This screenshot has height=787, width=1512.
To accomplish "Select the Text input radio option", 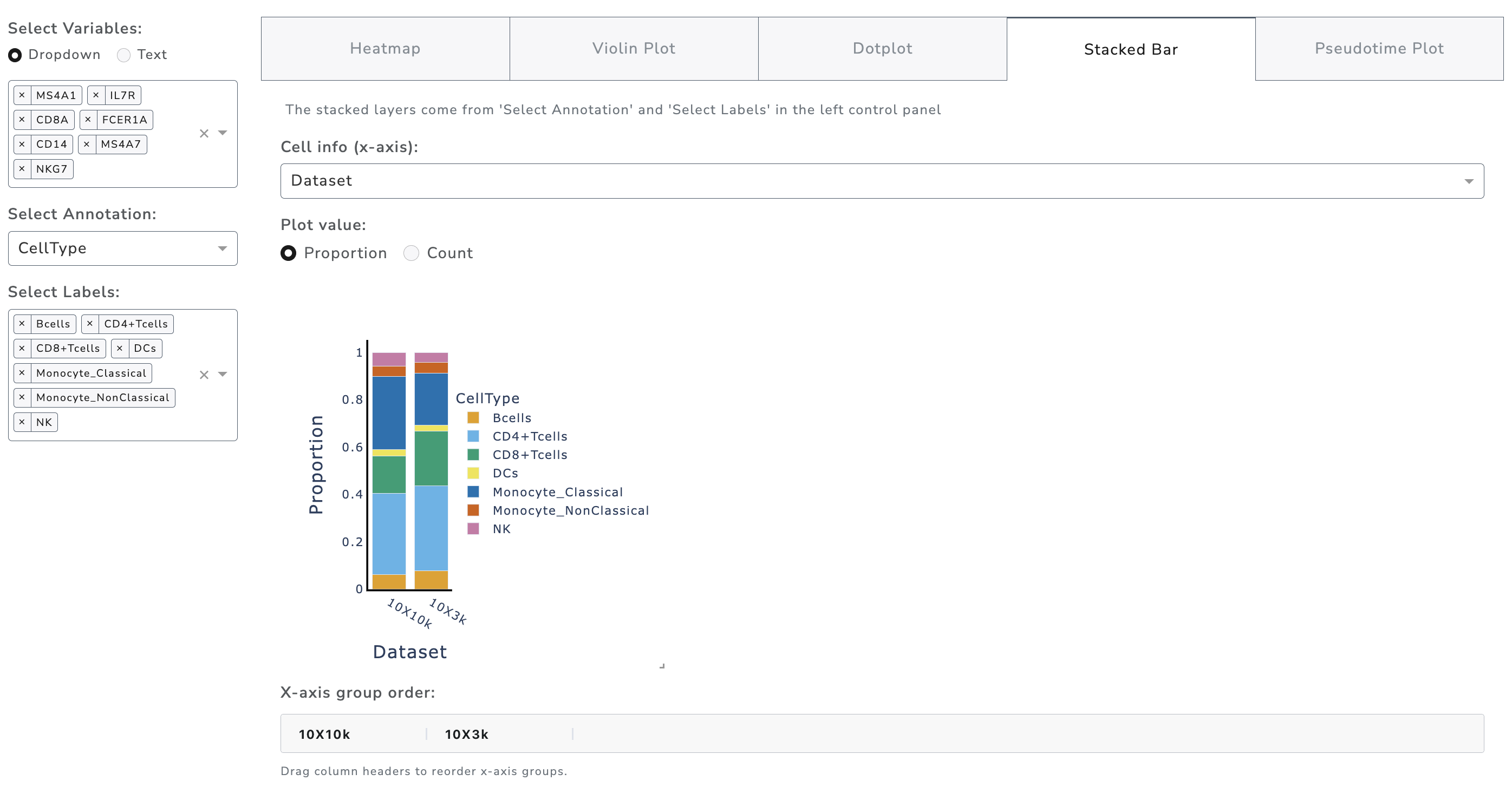I will tap(123, 55).
